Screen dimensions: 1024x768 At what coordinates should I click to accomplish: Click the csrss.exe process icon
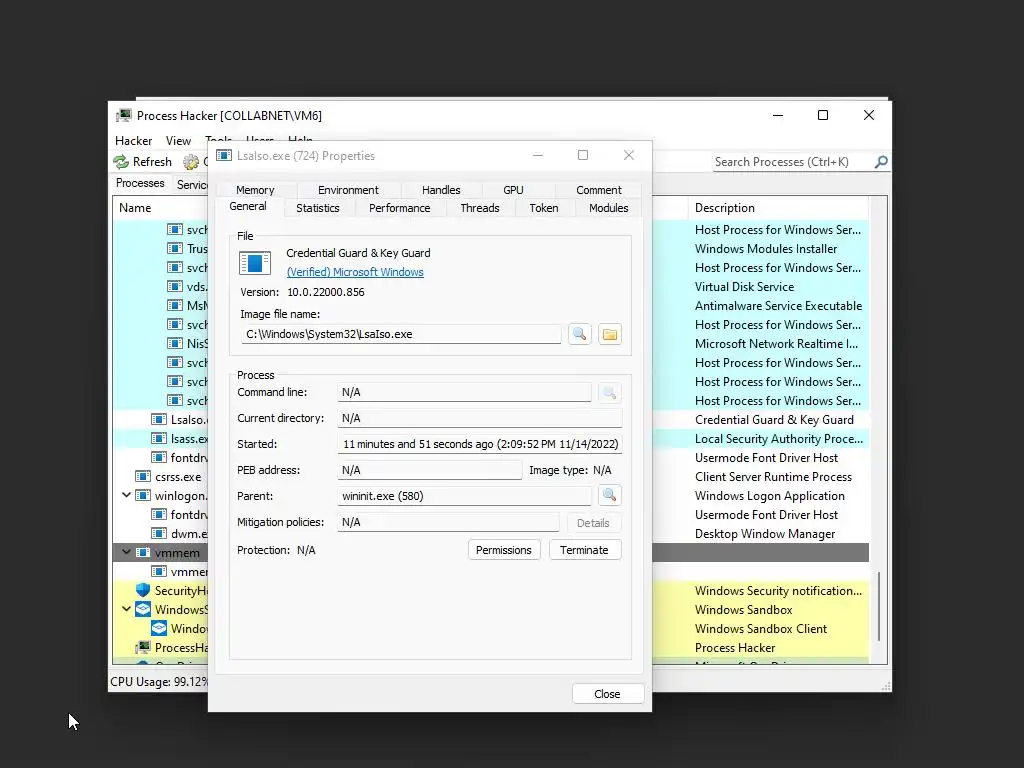point(143,477)
